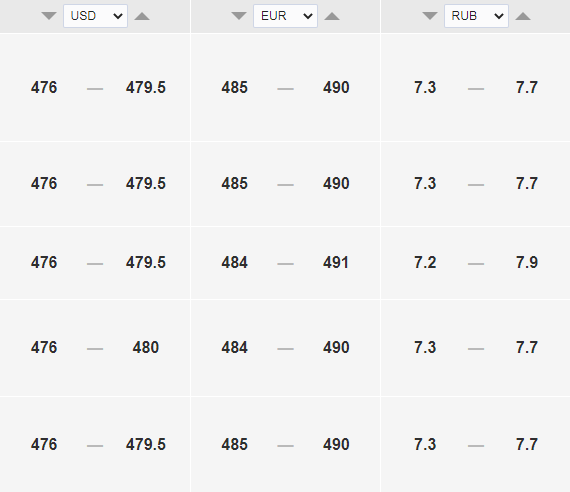Image resolution: width=570 pixels, height=492 pixels.
Task: Open the EUR currency dropdown
Action: click(285, 16)
